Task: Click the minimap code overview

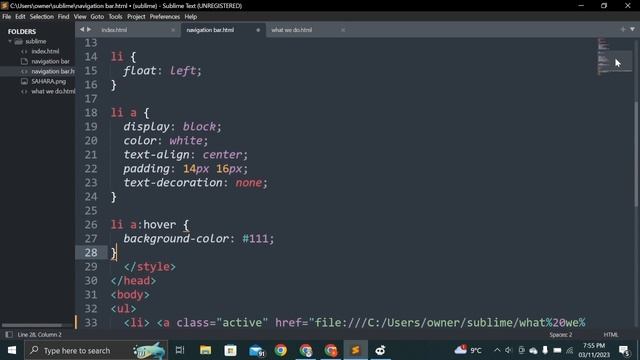Action: click(x=614, y=57)
